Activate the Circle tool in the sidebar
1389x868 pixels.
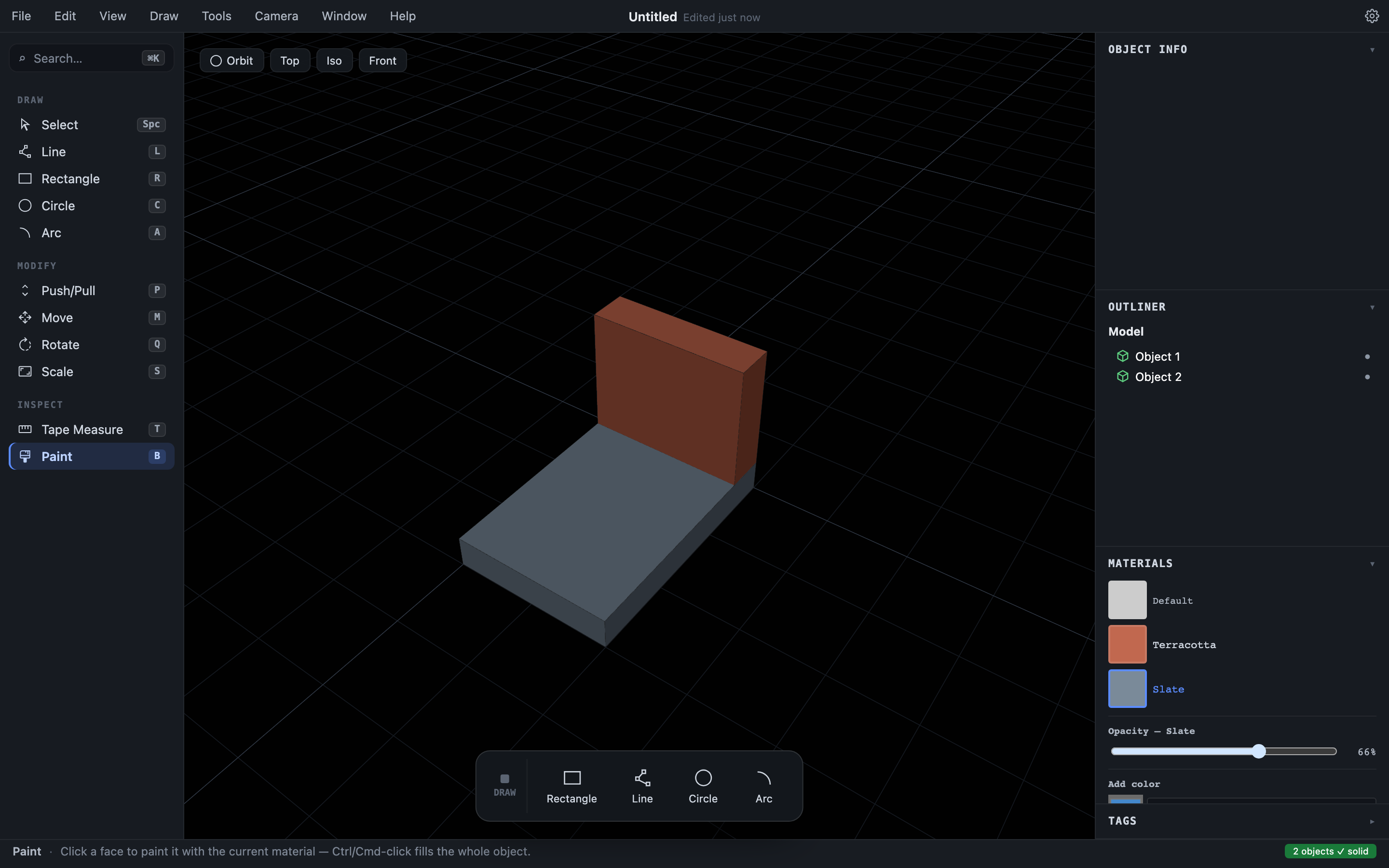[92, 205]
